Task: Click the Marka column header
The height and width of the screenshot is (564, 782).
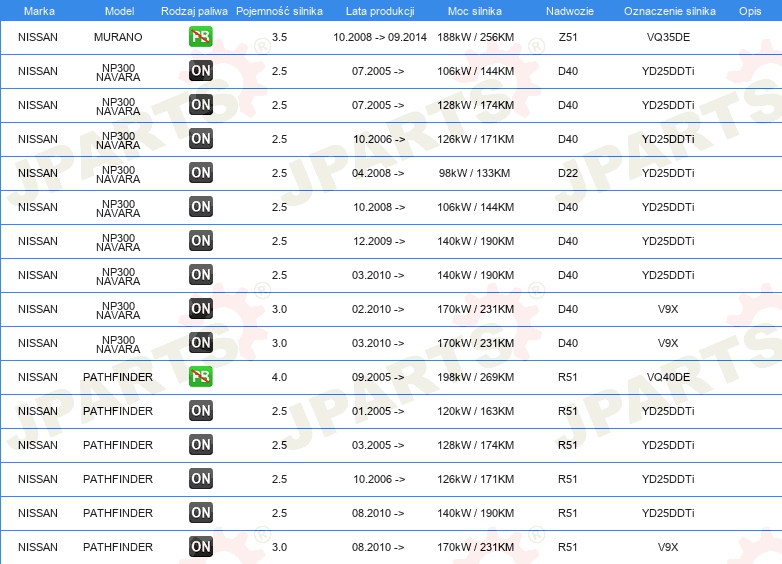Action: 39,11
